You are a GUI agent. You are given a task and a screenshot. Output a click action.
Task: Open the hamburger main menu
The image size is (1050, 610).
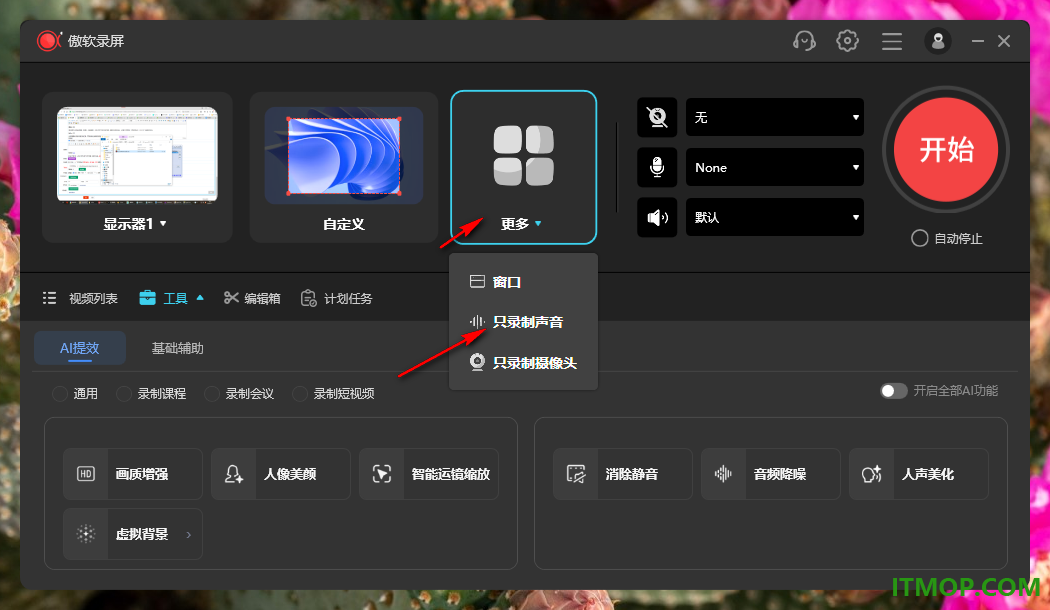891,42
